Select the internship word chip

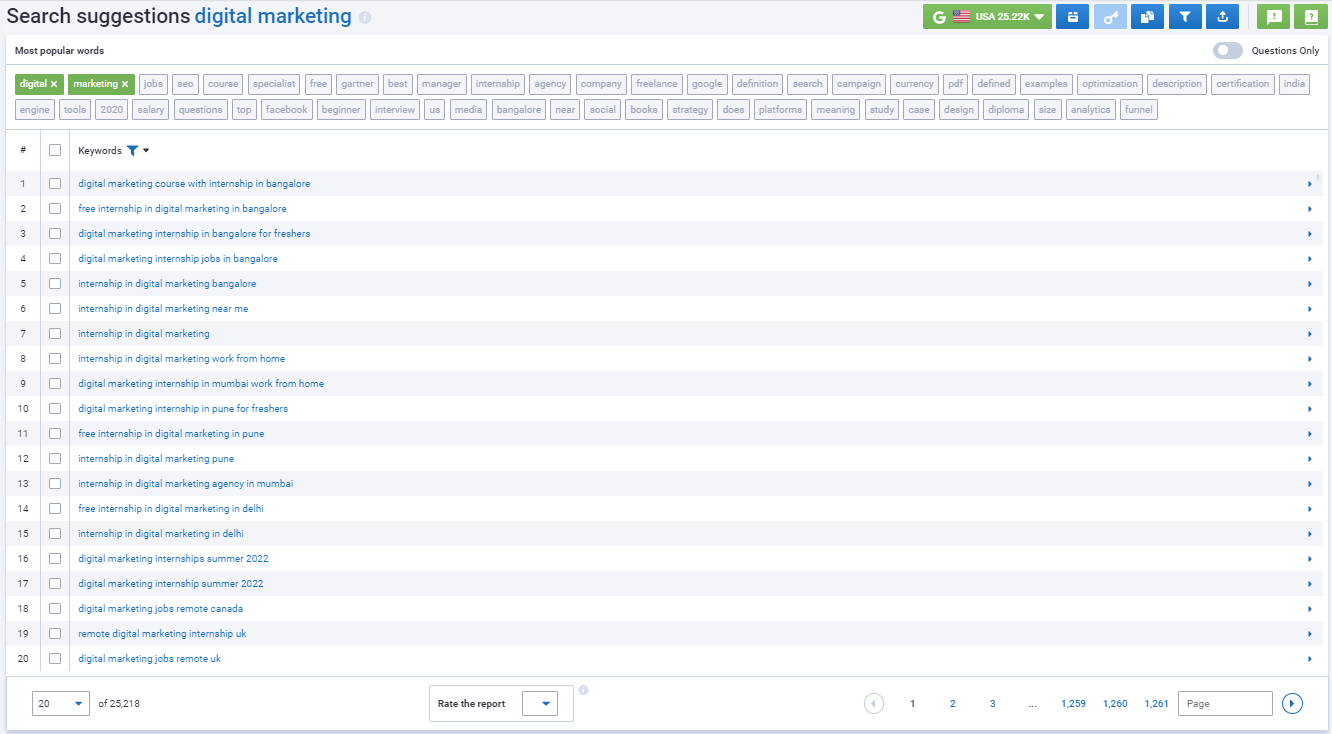(x=497, y=83)
